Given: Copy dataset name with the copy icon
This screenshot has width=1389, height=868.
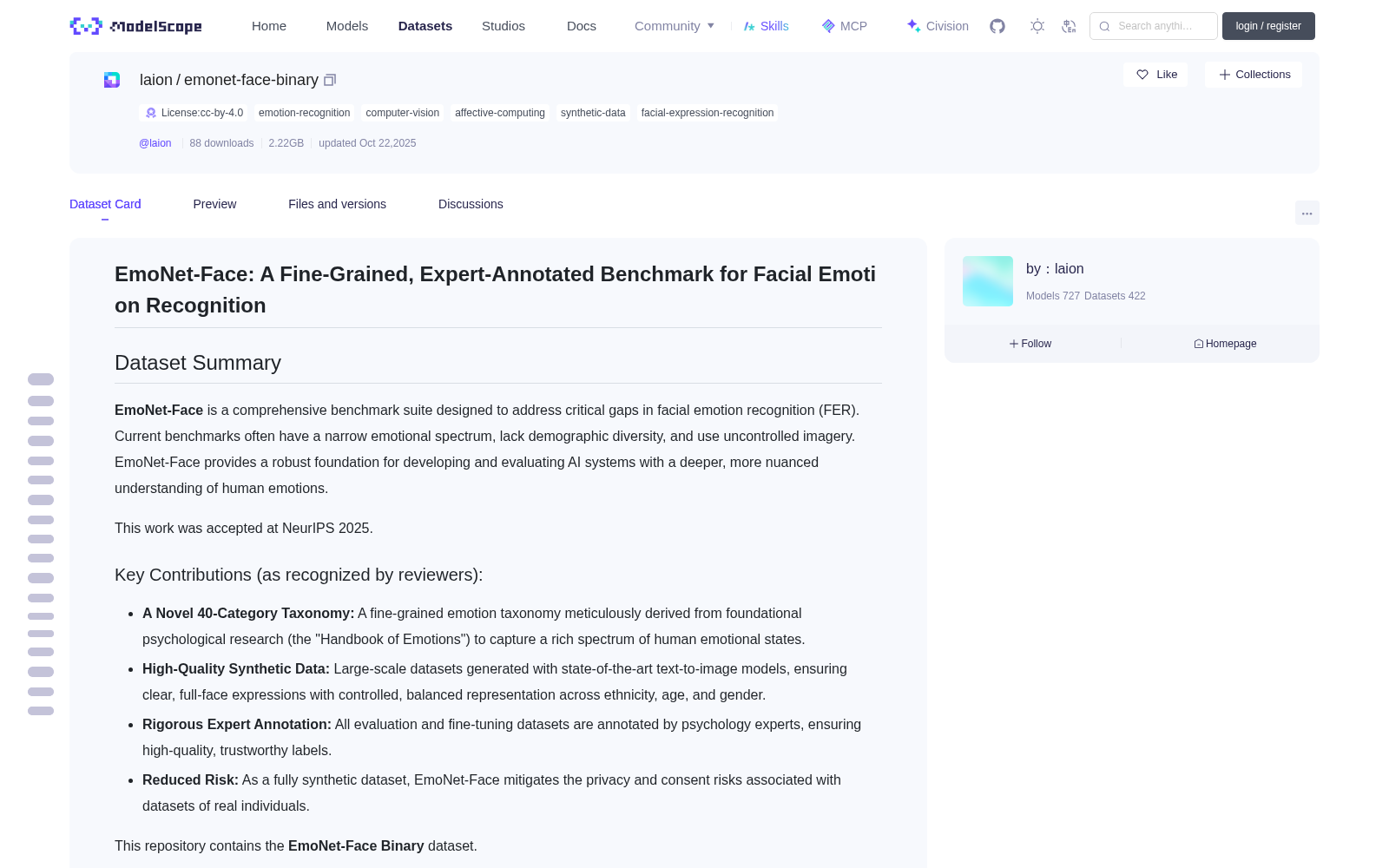Looking at the screenshot, I should [x=330, y=80].
